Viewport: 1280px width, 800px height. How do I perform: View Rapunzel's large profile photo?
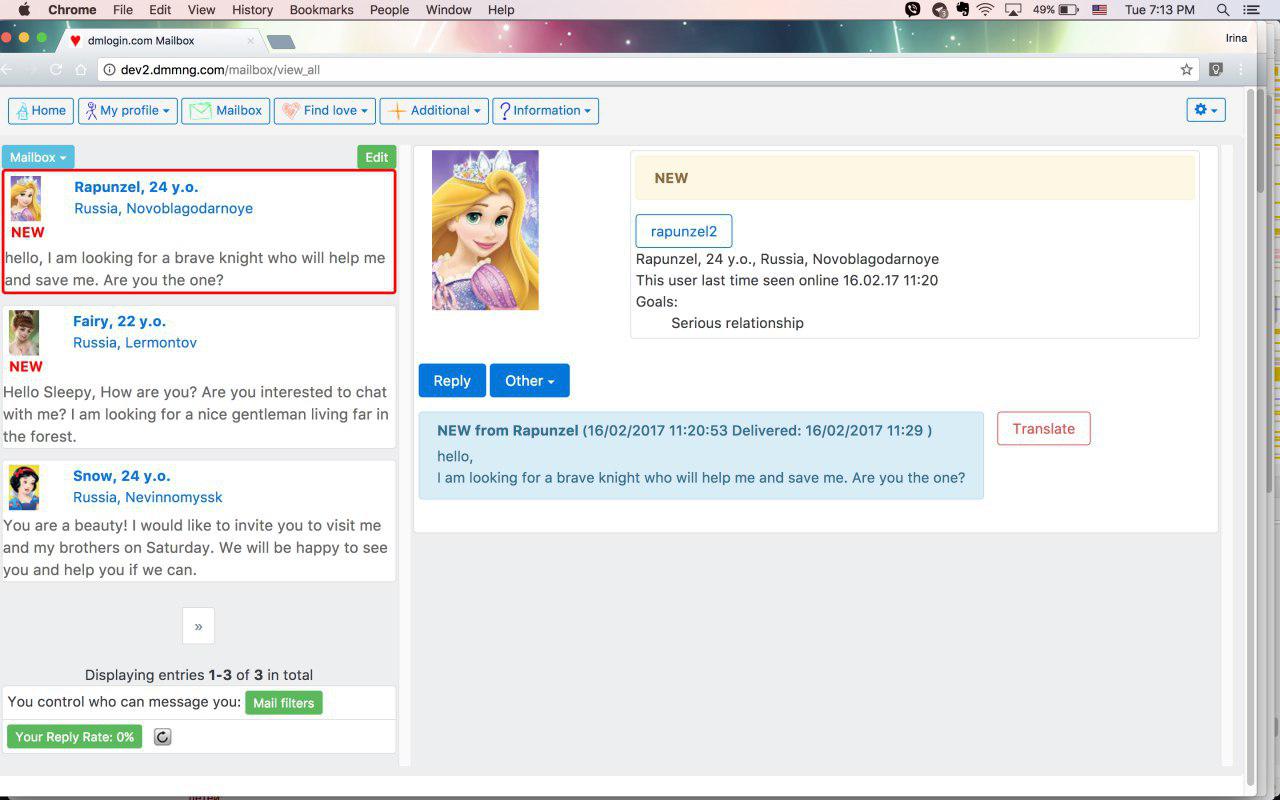pyautogui.click(x=485, y=230)
